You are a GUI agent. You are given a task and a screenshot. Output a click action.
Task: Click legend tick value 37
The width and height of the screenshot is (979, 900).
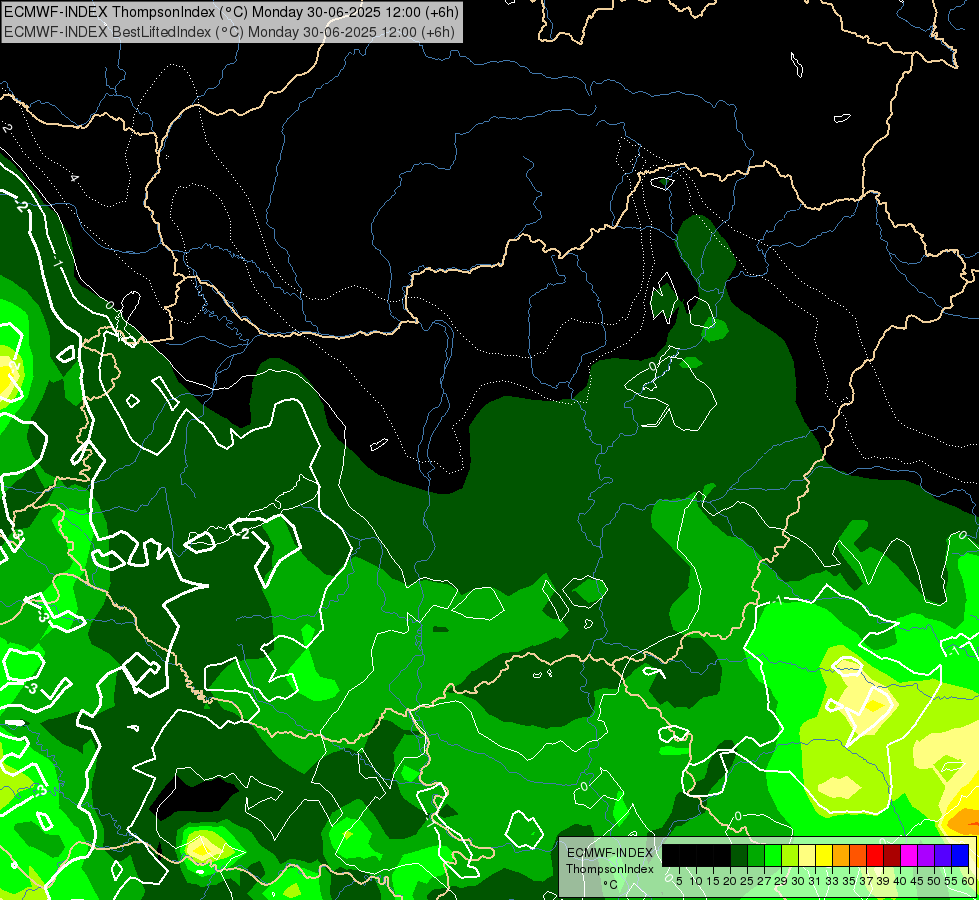[867, 881]
